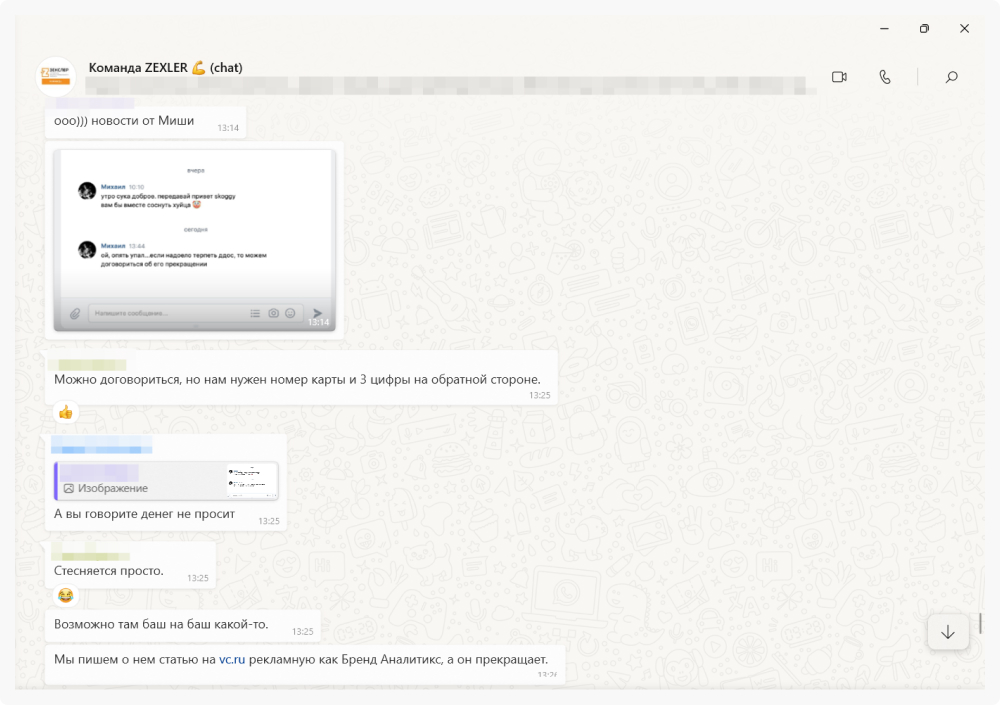Select message 'А вы говорите денег не просит'
The width and height of the screenshot is (1000, 705).
144,514
